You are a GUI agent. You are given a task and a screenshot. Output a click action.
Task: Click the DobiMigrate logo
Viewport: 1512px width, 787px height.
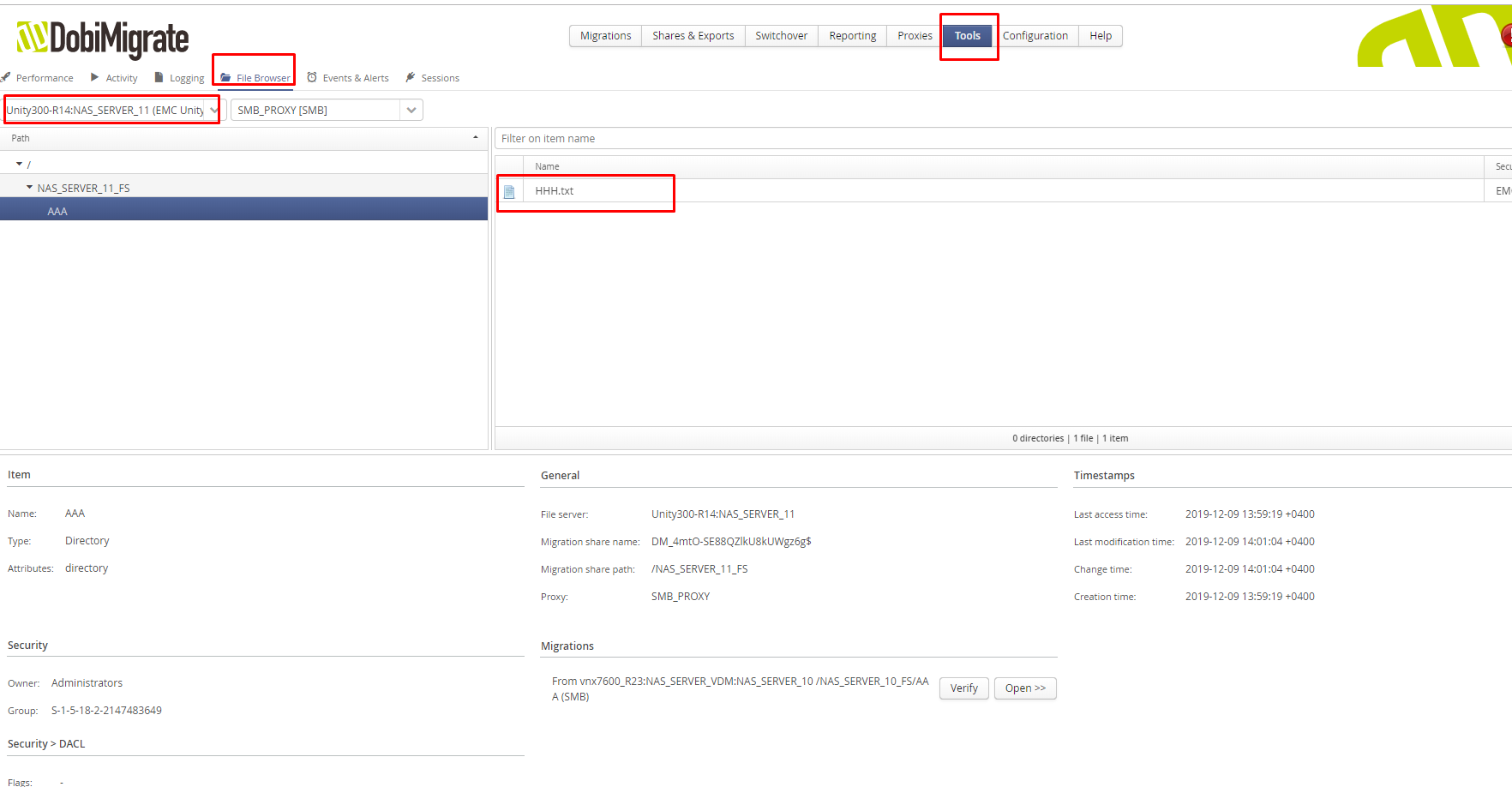102,38
